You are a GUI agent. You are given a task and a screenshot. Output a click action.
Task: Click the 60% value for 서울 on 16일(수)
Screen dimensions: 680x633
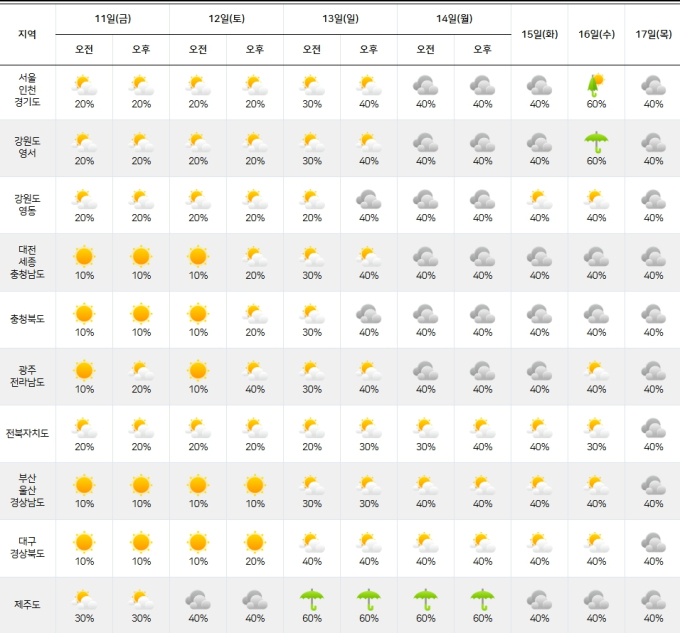point(596,104)
